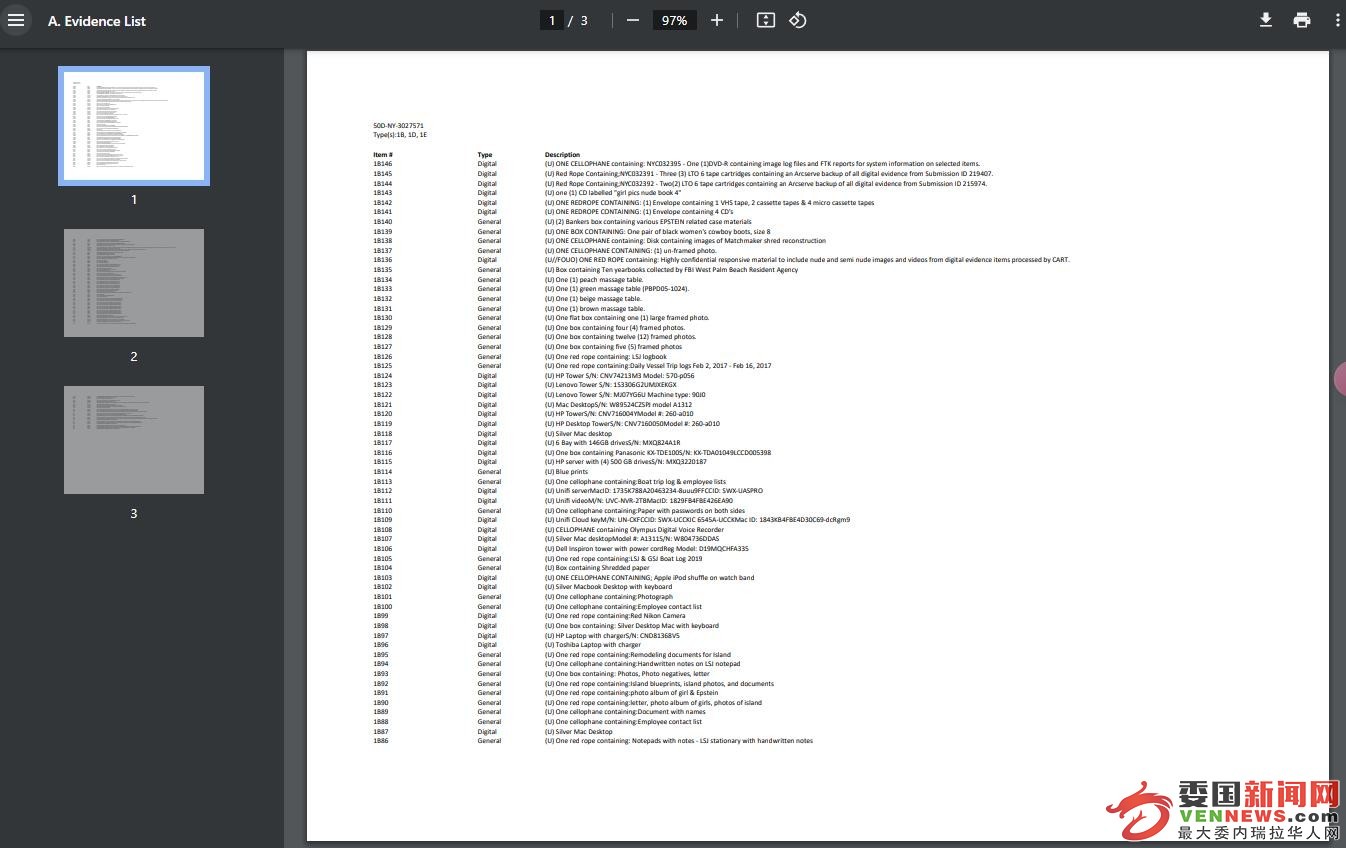Click the HP server with 500 GB drives row
The width and height of the screenshot is (1346, 848).
(x=625, y=462)
